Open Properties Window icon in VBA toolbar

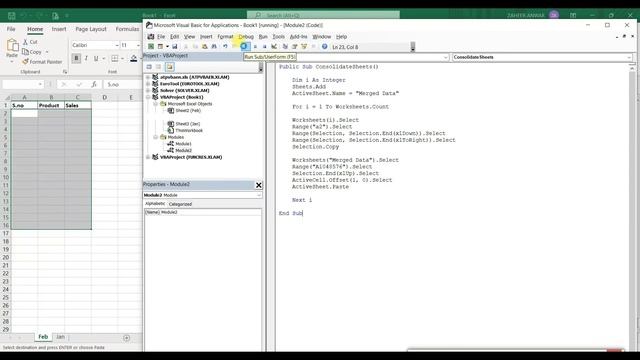pyautogui.click(x=294, y=47)
